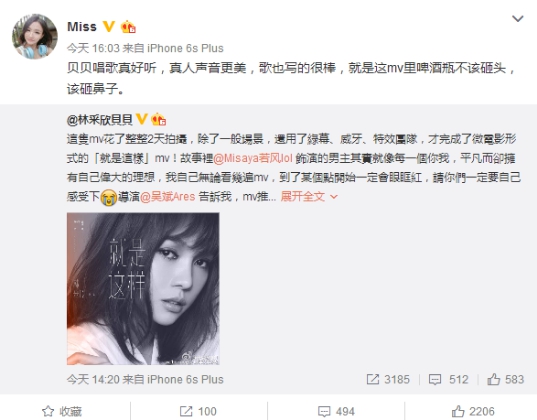Image resolution: width=537 pixels, height=420 pixels.
Task: Click the gold V verified badge beside Miss
Action: tap(109, 26)
